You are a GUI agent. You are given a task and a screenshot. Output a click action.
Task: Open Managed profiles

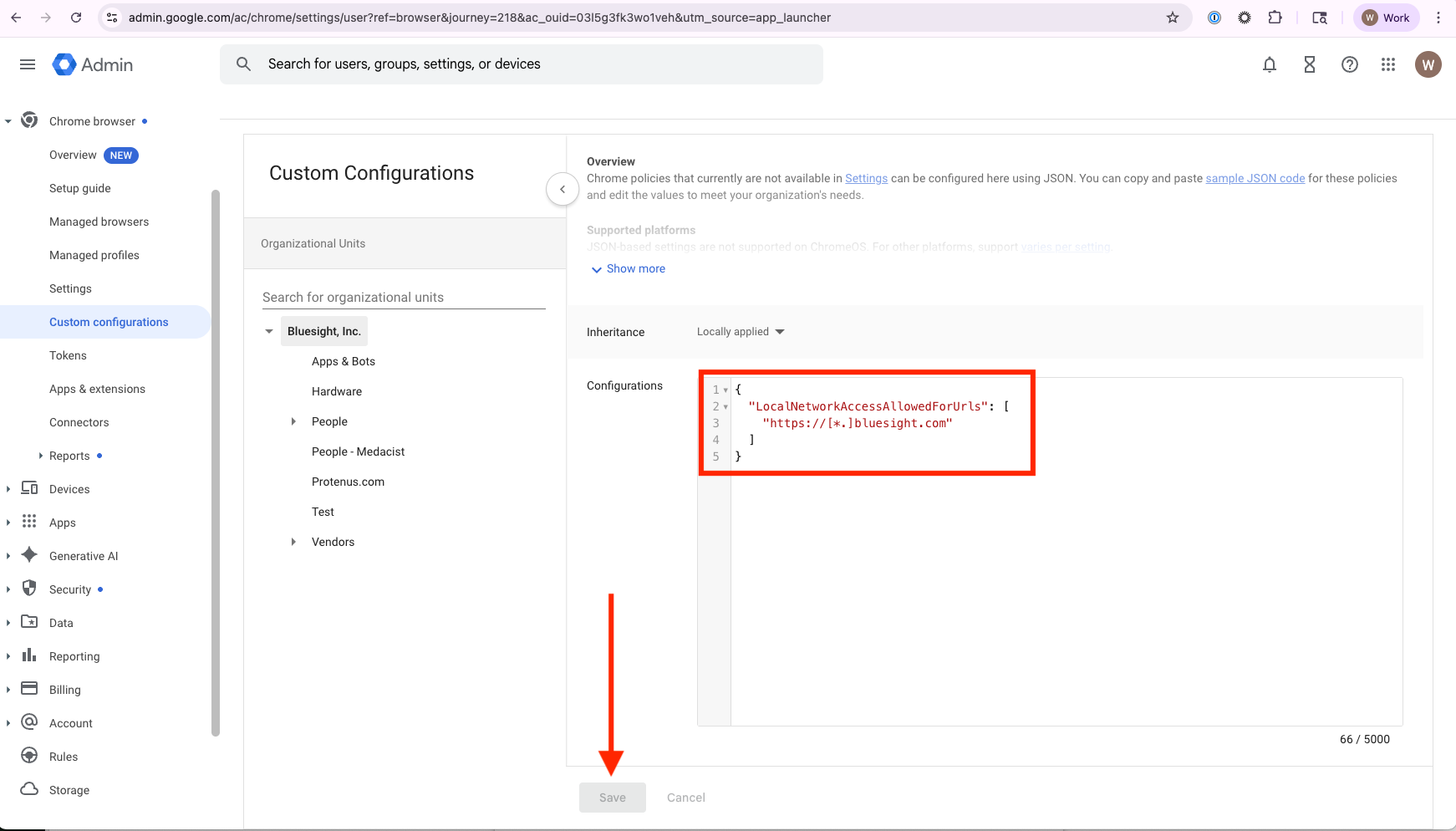point(94,255)
